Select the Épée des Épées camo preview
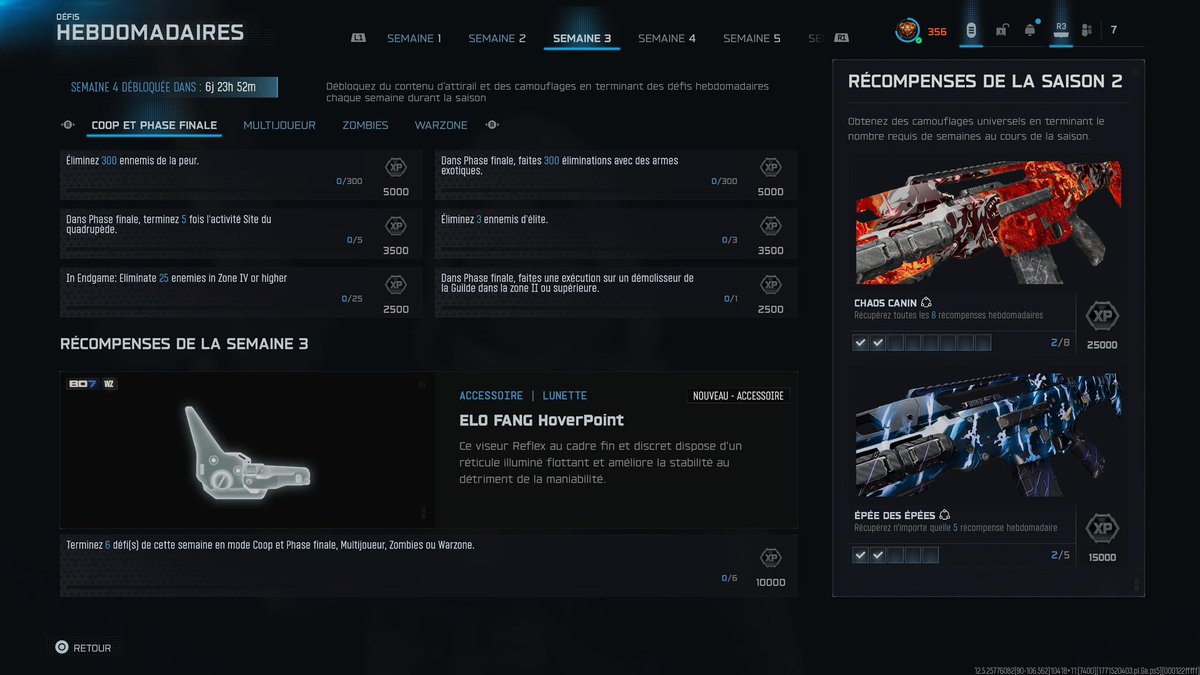This screenshot has height=675, width=1200. [988, 434]
